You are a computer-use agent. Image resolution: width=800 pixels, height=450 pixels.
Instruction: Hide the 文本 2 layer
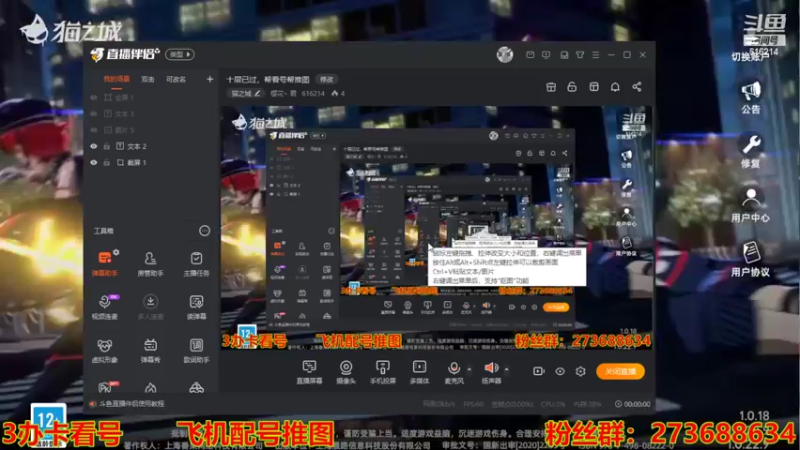point(94,146)
